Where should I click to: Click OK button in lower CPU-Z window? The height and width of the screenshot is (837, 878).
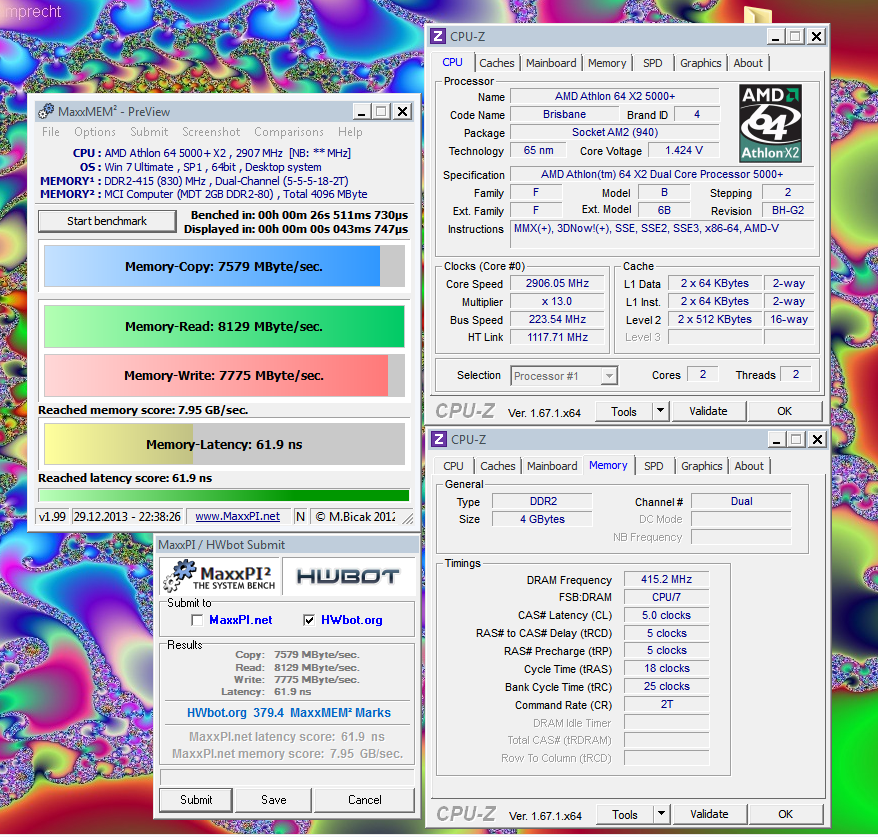tap(786, 815)
